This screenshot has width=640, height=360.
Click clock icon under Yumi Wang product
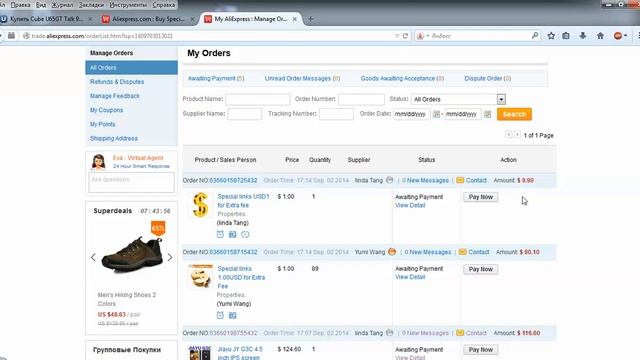220,315
